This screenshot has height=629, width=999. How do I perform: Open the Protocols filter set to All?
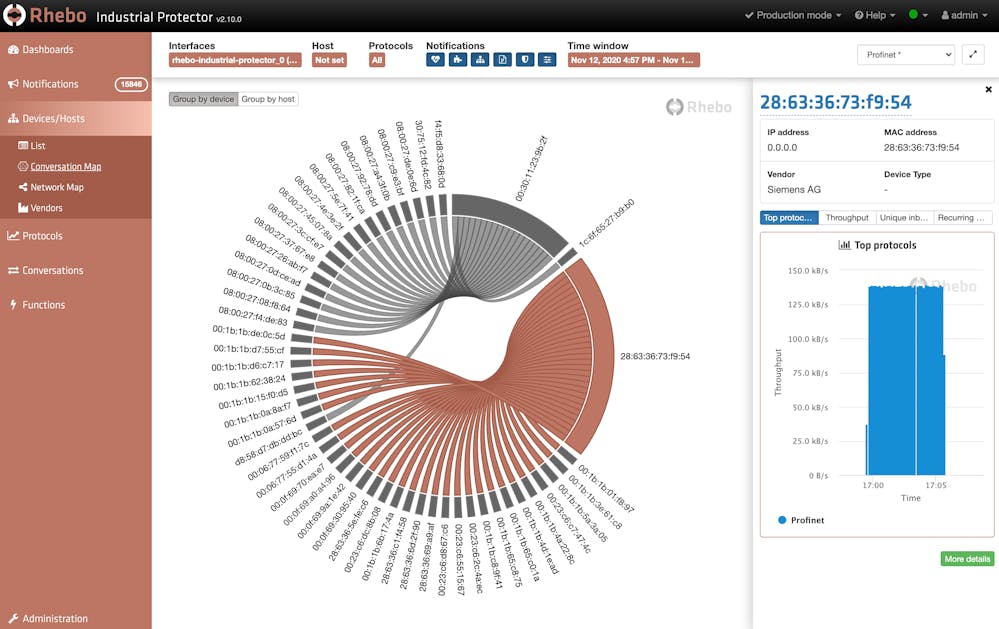[x=377, y=60]
